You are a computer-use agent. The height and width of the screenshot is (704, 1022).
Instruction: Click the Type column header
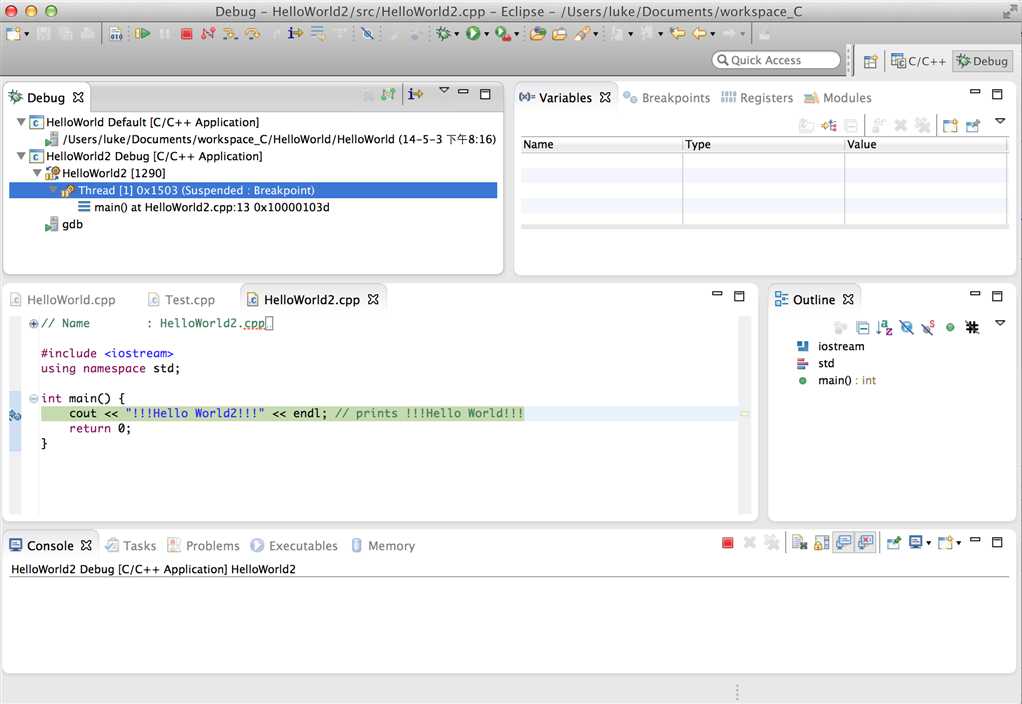(x=763, y=144)
